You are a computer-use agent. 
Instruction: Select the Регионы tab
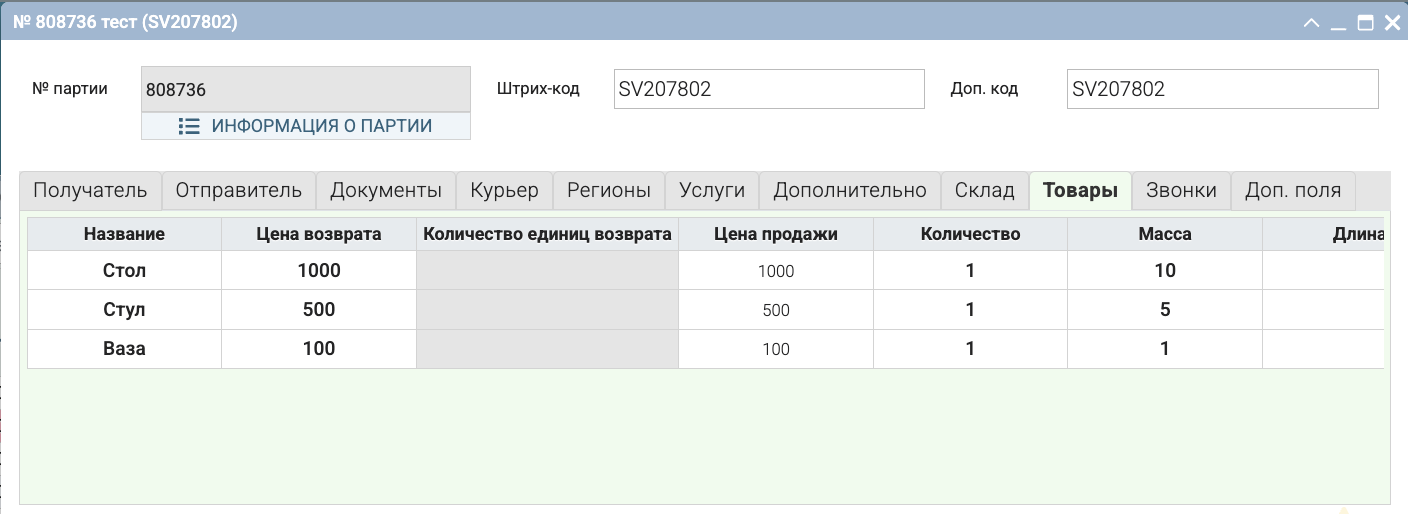coord(609,190)
